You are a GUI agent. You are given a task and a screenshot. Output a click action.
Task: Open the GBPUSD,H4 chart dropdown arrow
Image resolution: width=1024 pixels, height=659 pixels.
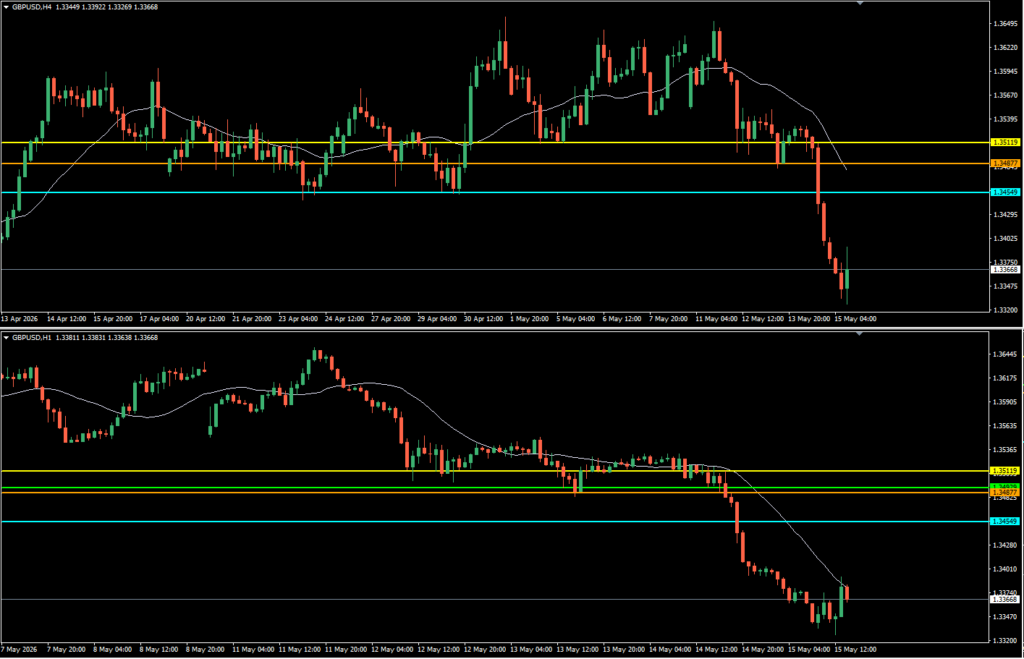7,7
